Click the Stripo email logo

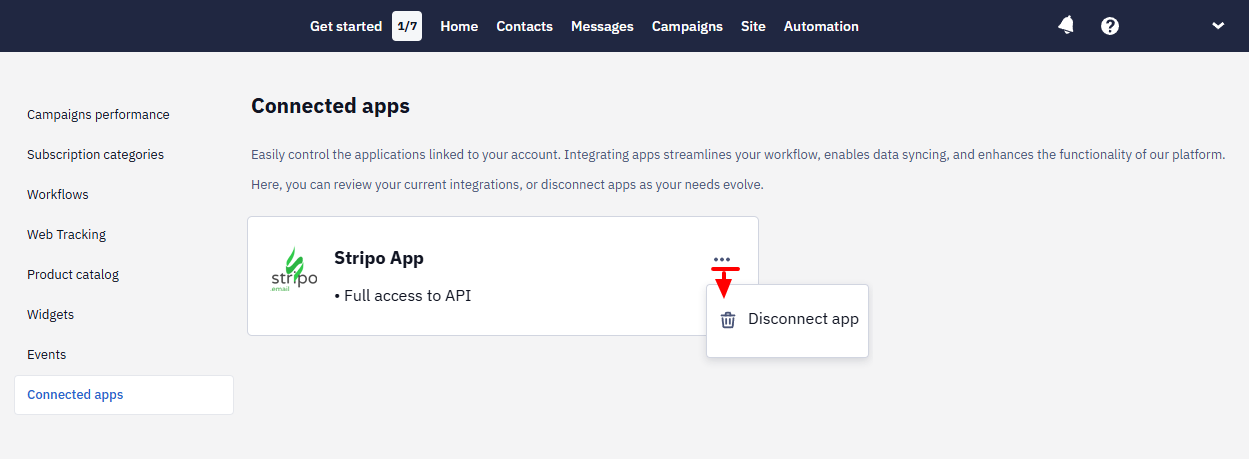point(294,272)
